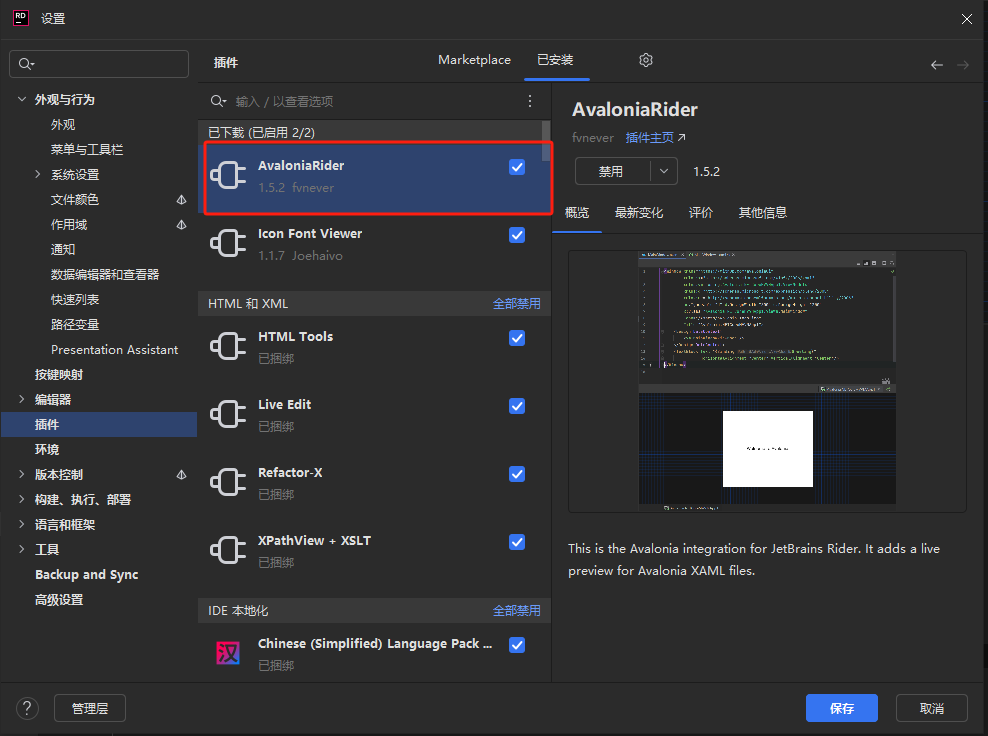Select 按键映射 in the settings tree
988x736 pixels.
[x=59, y=375]
